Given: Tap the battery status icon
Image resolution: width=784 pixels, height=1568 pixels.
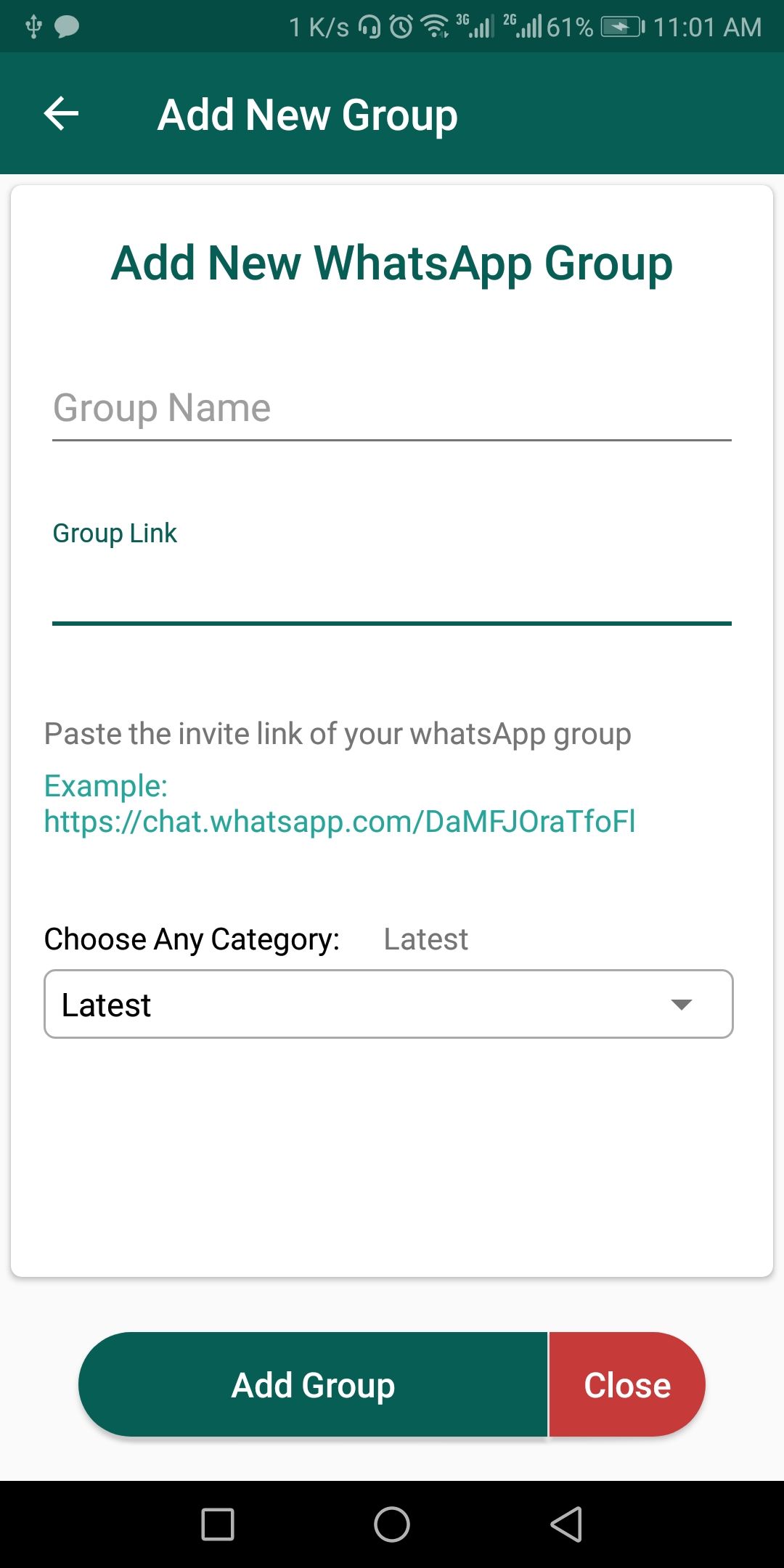Looking at the screenshot, I should click(x=622, y=27).
